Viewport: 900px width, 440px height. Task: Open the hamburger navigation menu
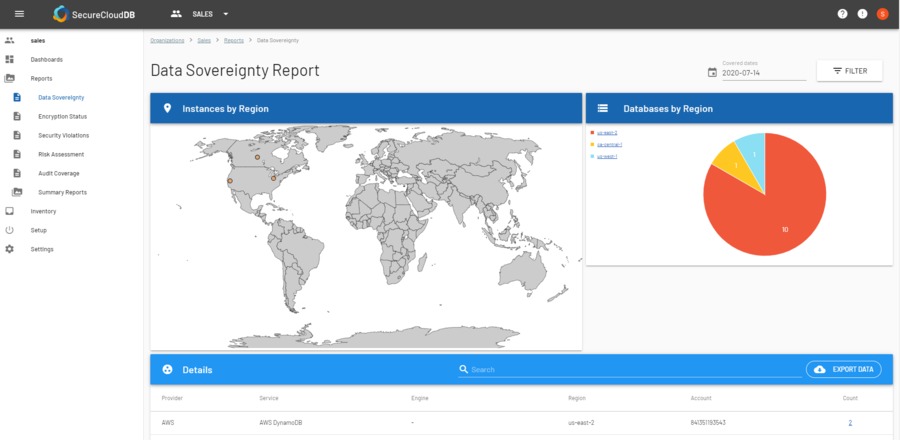click(x=19, y=14)
